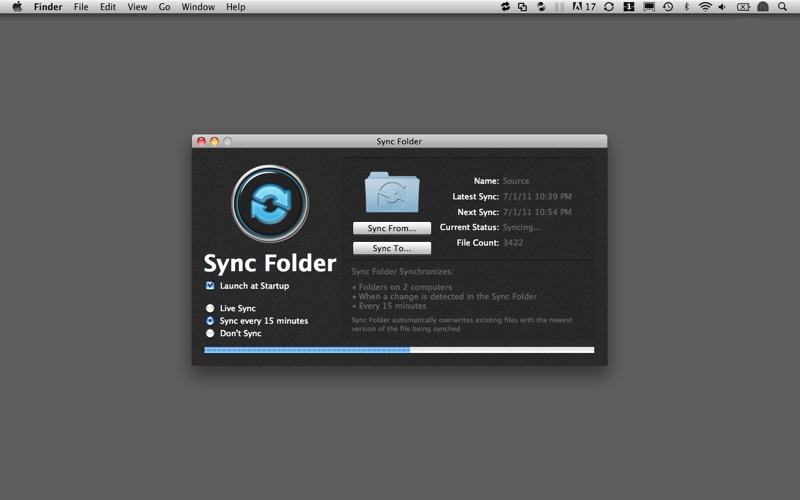
Task: Click the large blue Sync Folder logo
Action: (270, 203)
